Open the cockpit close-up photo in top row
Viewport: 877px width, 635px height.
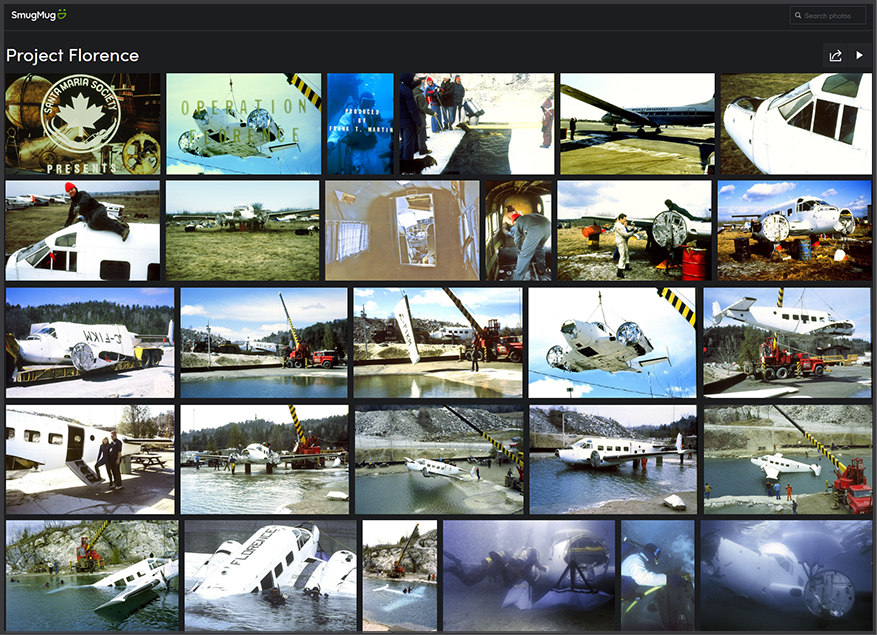click(795, 124)
